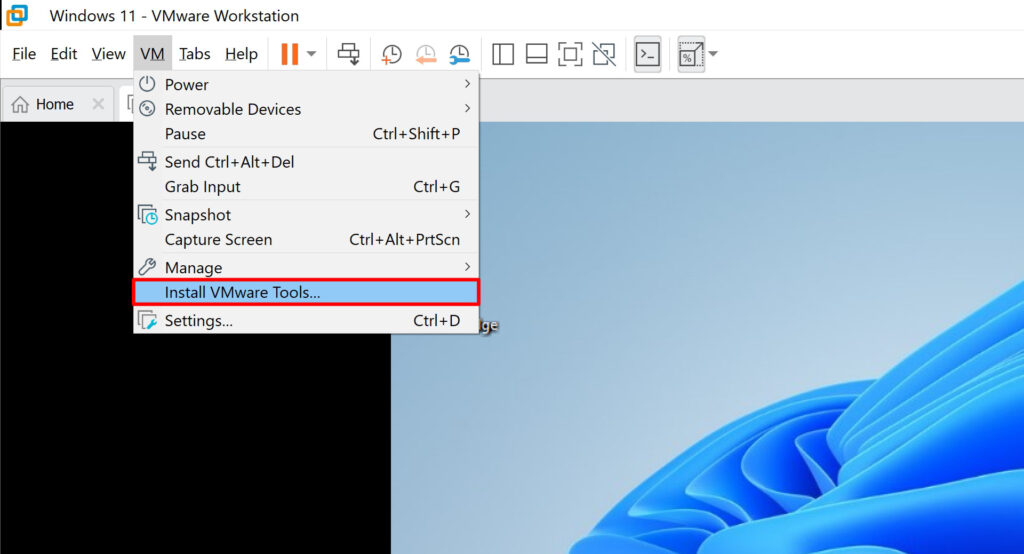The height and width of the screenshot is (554, 1024).
Task: Select Grab Input menu entry
Action: pos(306,187)
